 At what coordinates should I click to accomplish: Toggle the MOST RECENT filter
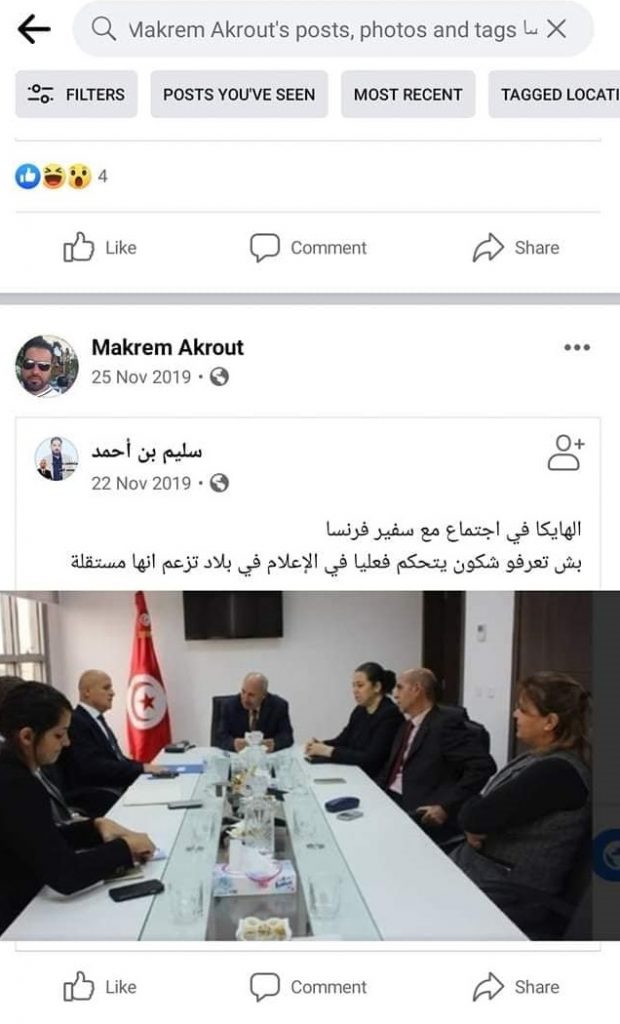coord(408,94)
